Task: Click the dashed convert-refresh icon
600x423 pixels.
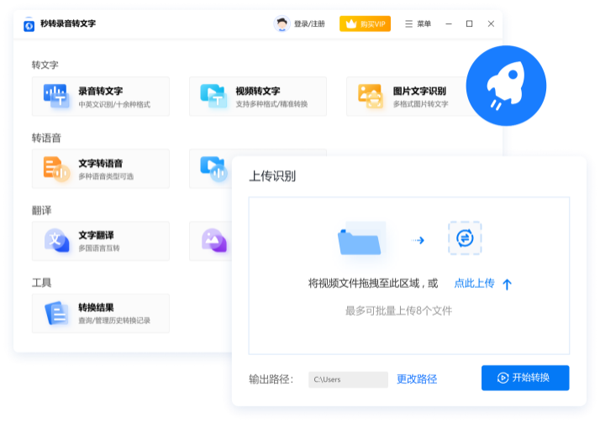Action: coord(464,239)
